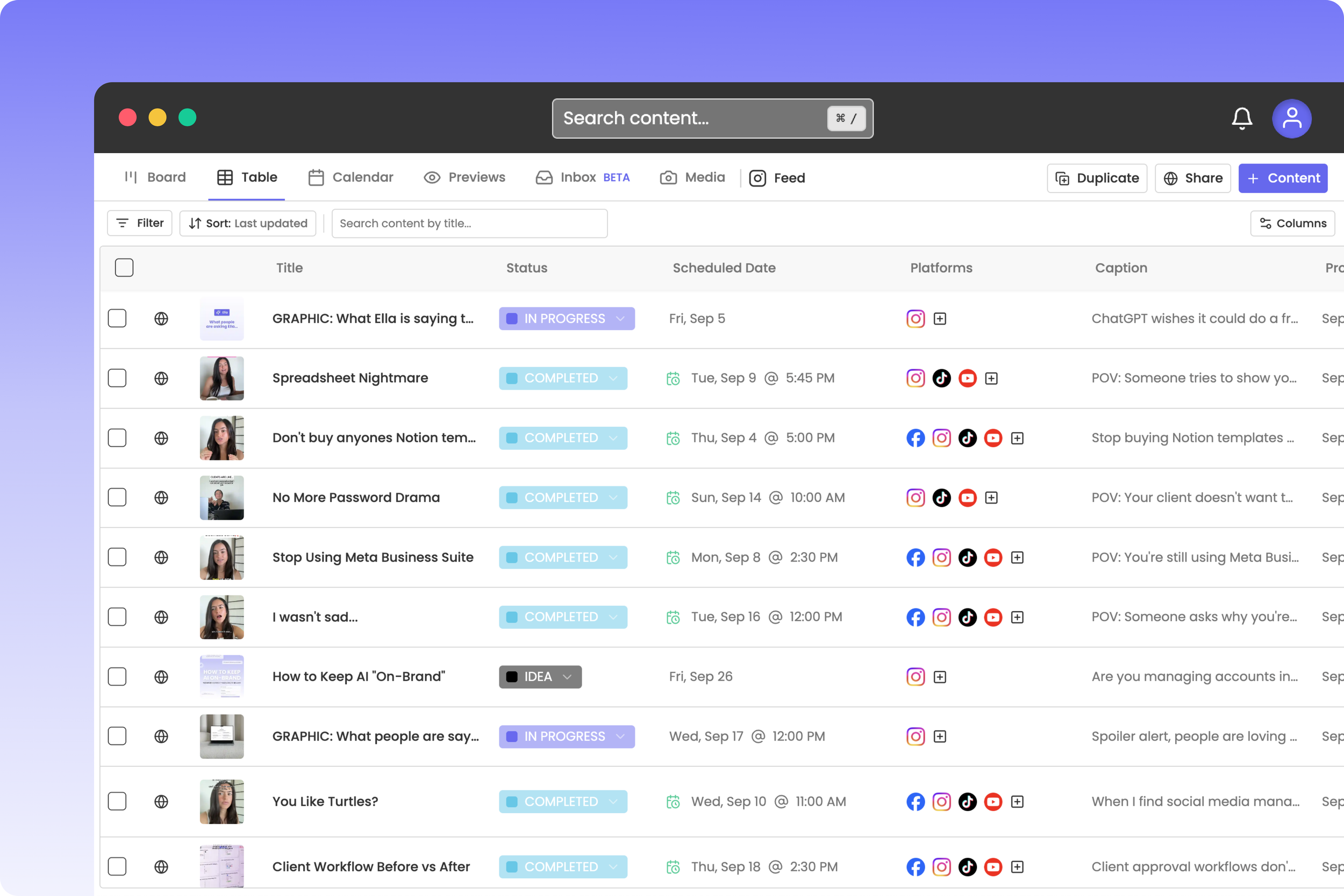1344x896 pixels.
Task: Select checkbox for Client Workflow Before vs After
Action: click(x=117, y=866)
